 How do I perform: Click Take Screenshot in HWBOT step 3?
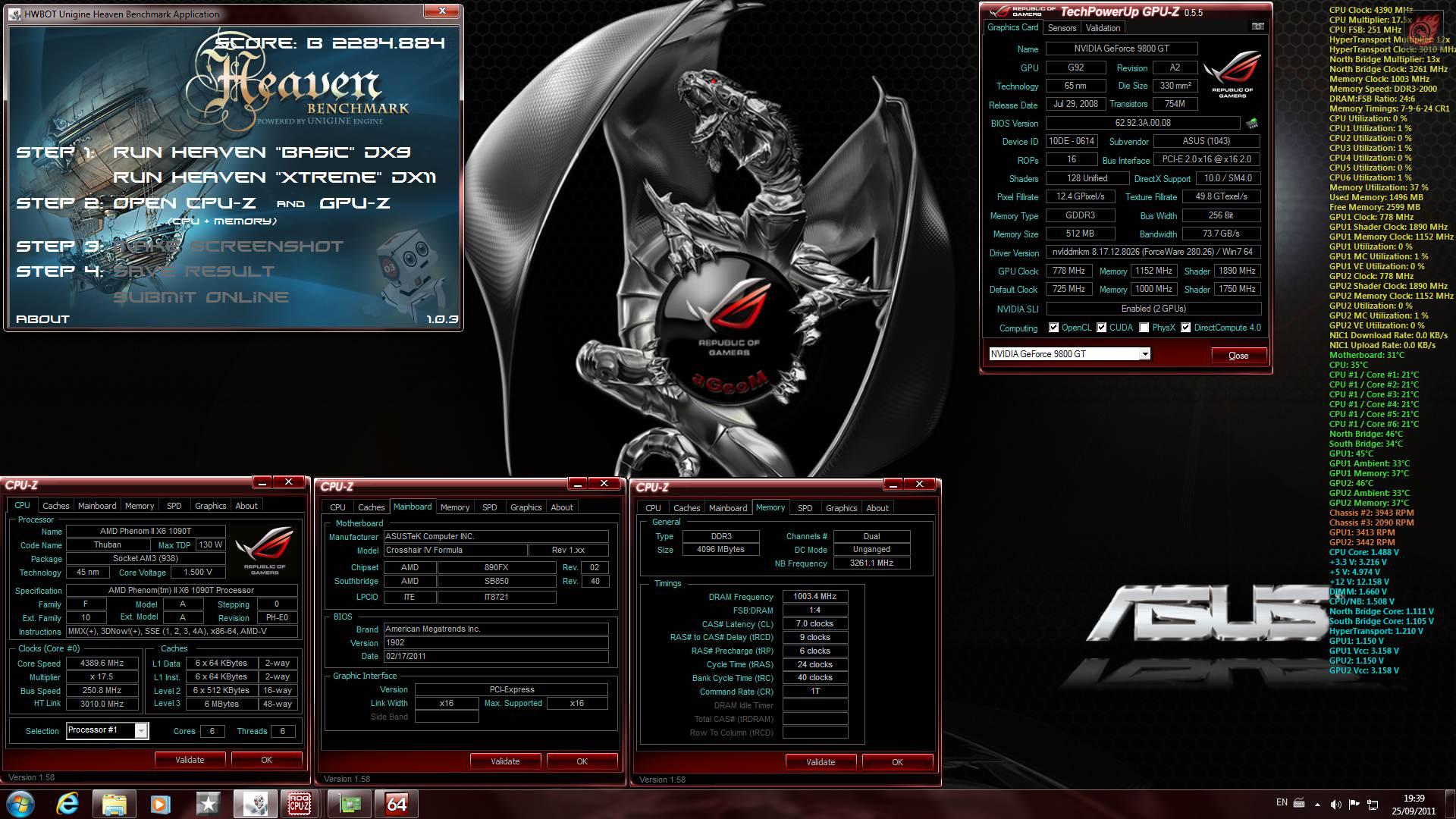click(227, 246)
